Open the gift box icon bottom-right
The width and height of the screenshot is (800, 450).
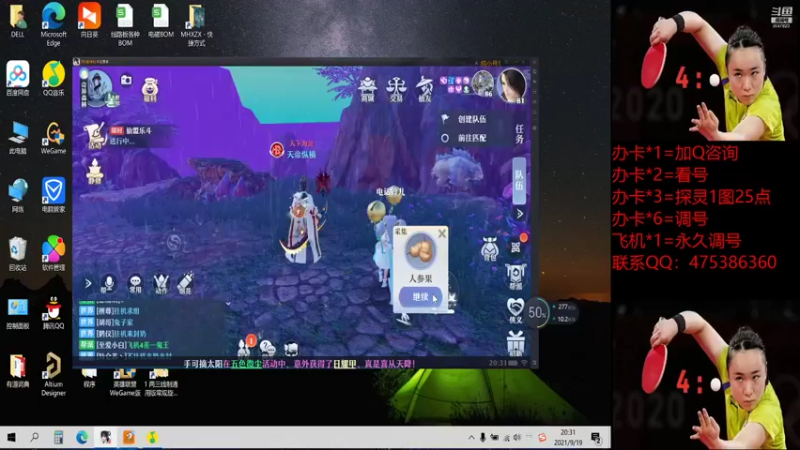[515, 343]
